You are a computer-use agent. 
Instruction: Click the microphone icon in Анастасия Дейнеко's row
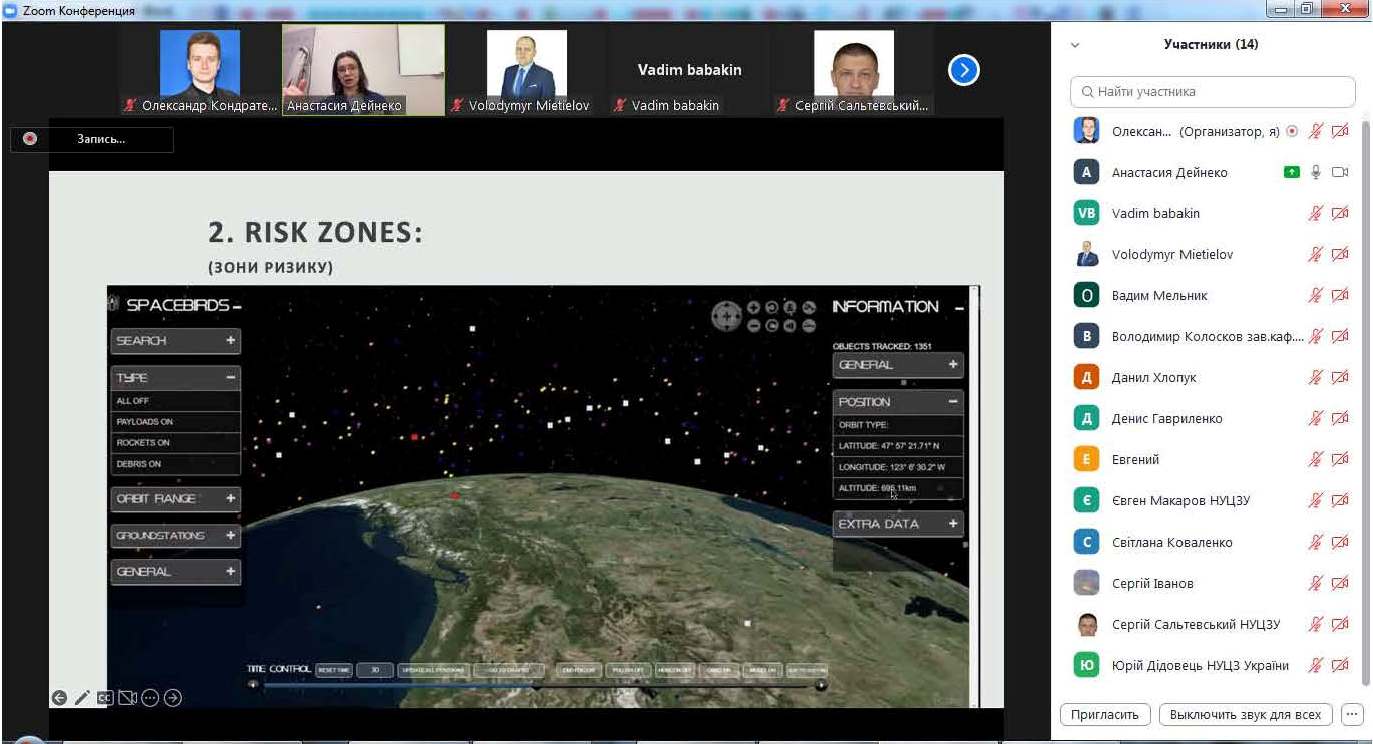tap(1316, 172)
